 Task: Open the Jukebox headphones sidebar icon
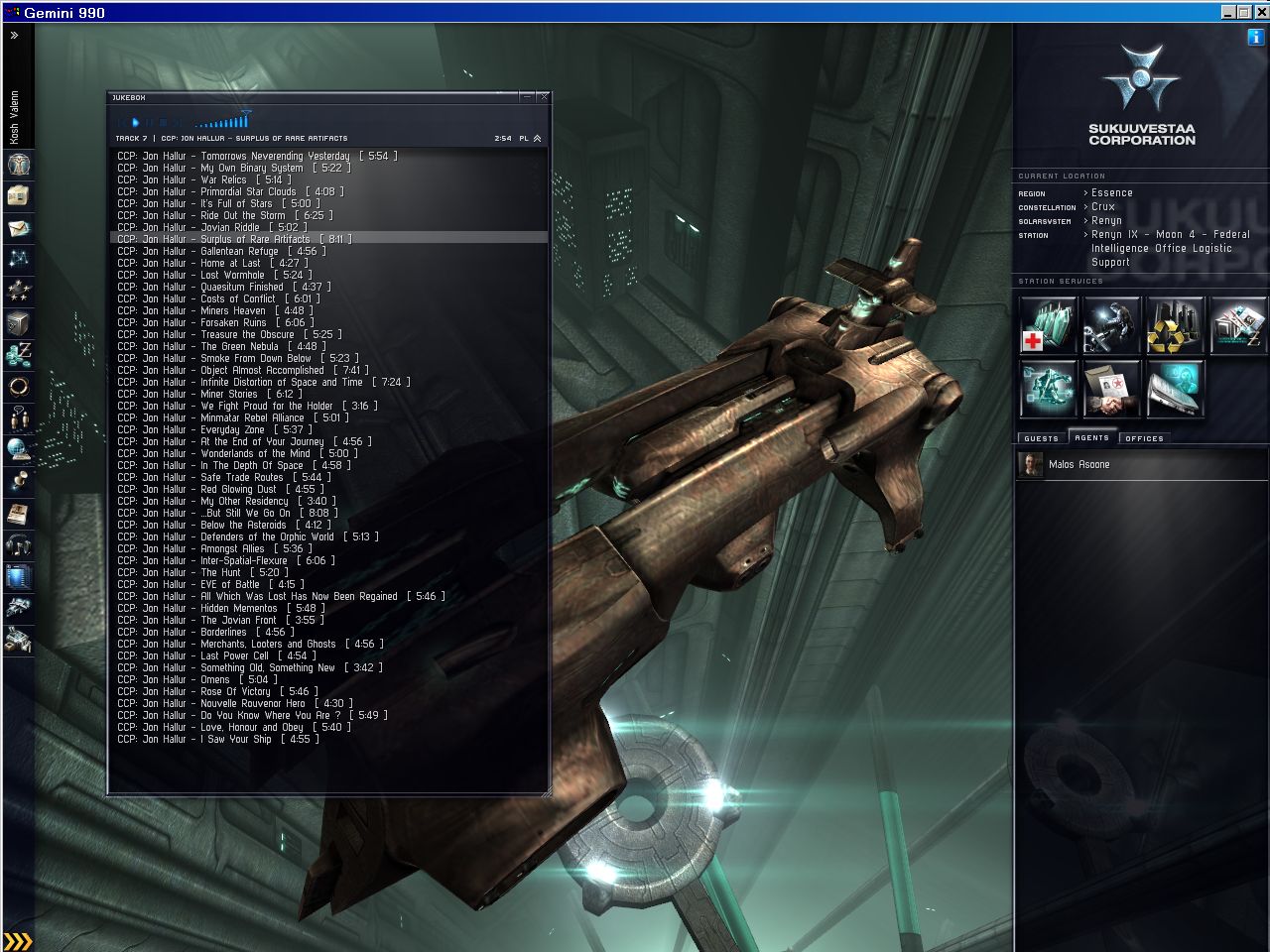click(19, 544)
